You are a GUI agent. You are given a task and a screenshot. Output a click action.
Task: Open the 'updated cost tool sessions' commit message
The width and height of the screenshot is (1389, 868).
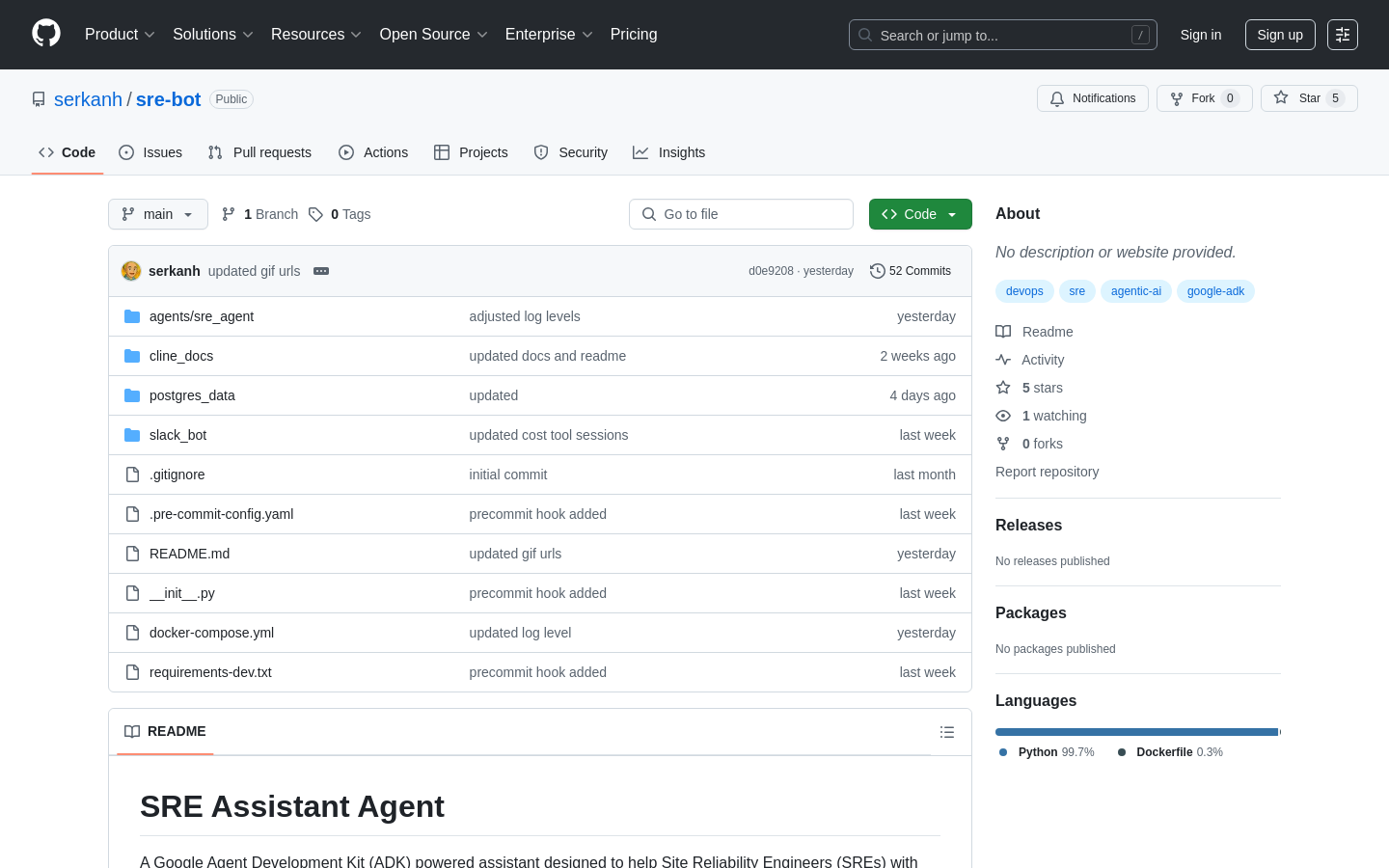pyautogui.click(x=549, y=435)
